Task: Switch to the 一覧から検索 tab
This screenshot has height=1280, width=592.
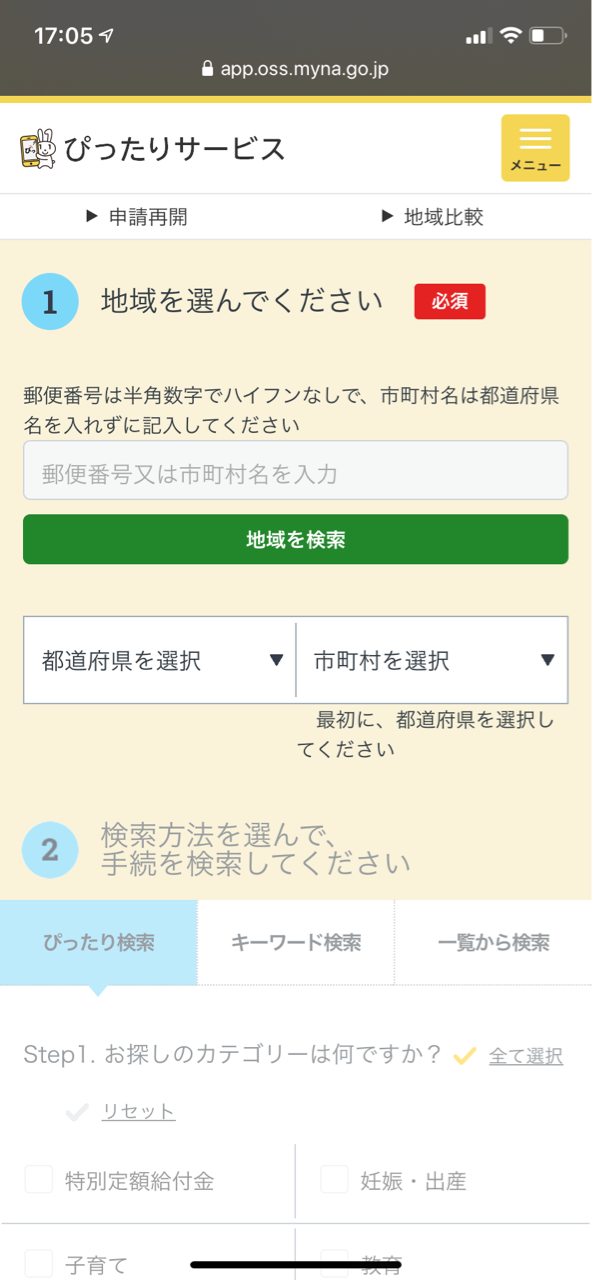Action: 494,942
